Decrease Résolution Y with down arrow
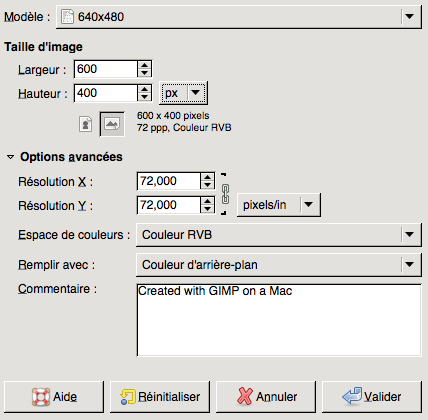The height and width of the screenshot is (420, 428). 207,209
